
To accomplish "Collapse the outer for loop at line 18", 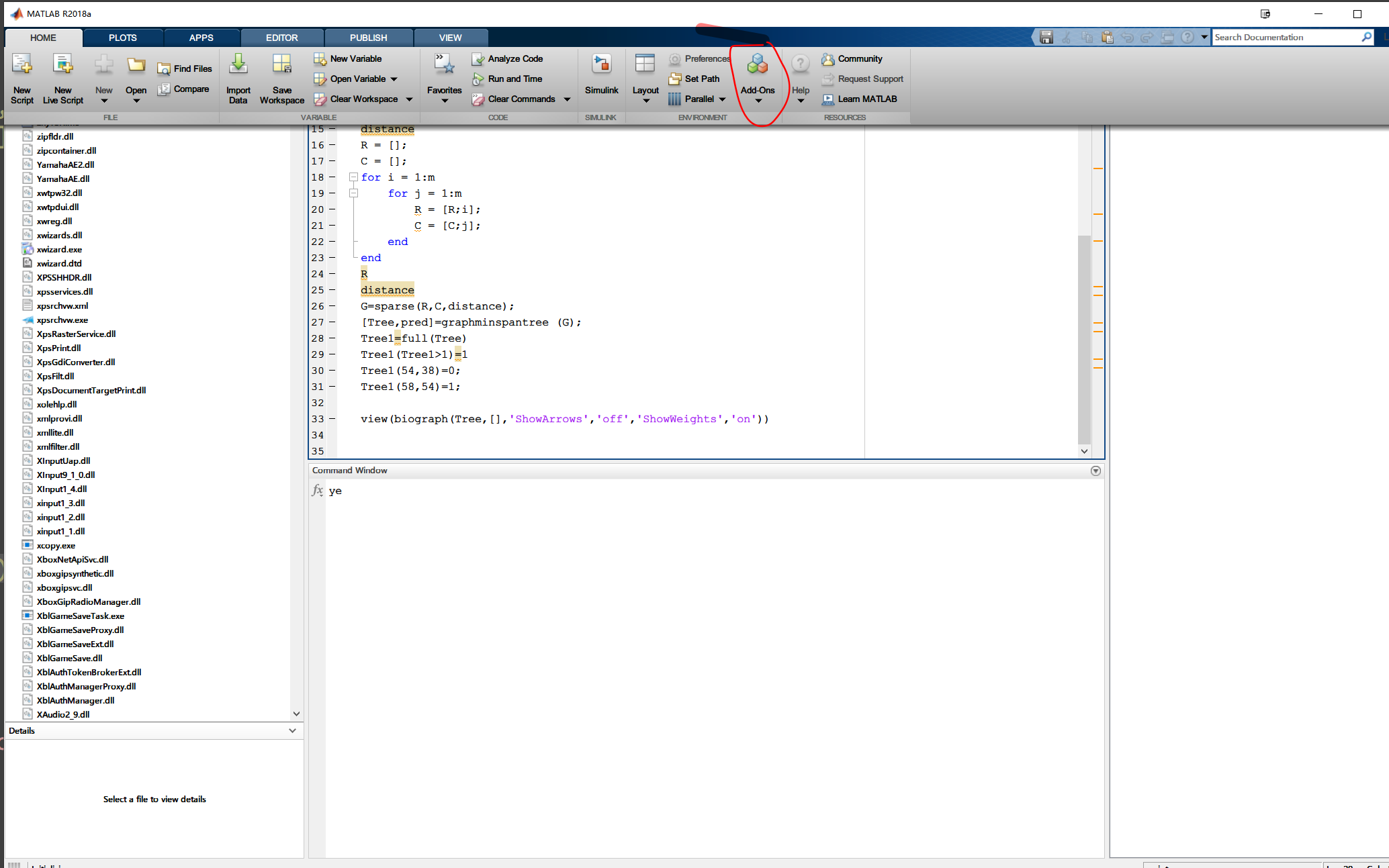I will pyautogui.click(x=353, y=177).
